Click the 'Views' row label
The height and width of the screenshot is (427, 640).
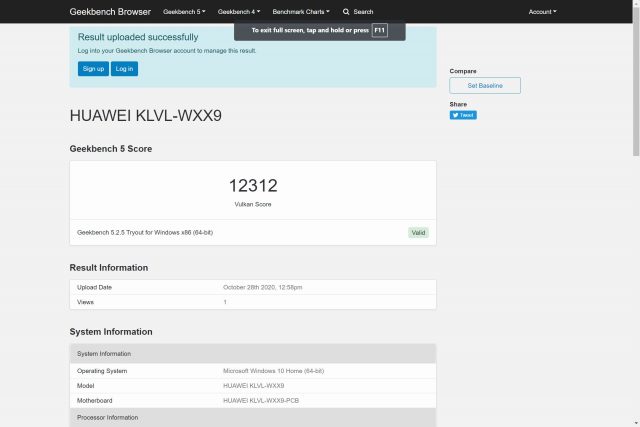tap(85, 302)
